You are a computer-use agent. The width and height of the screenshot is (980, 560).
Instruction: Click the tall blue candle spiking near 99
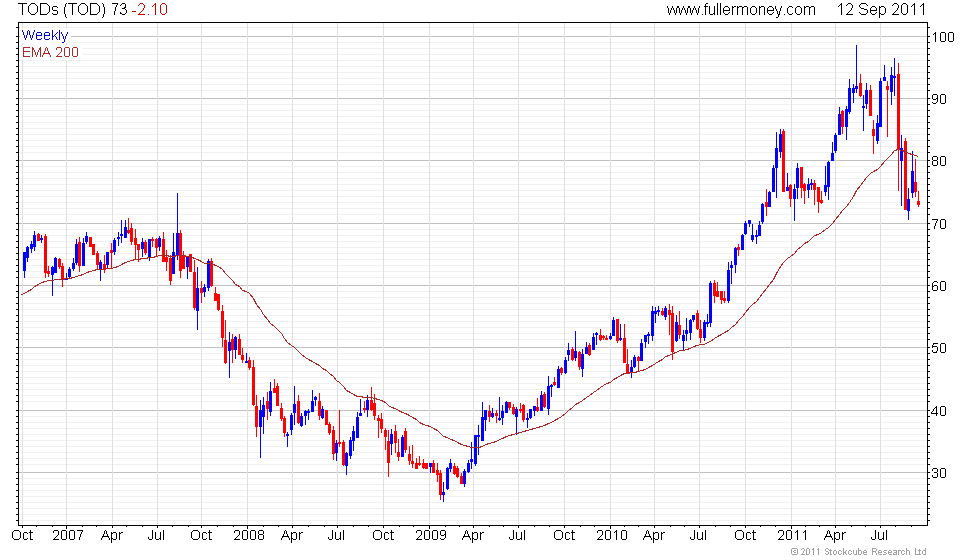pos(856,69)
